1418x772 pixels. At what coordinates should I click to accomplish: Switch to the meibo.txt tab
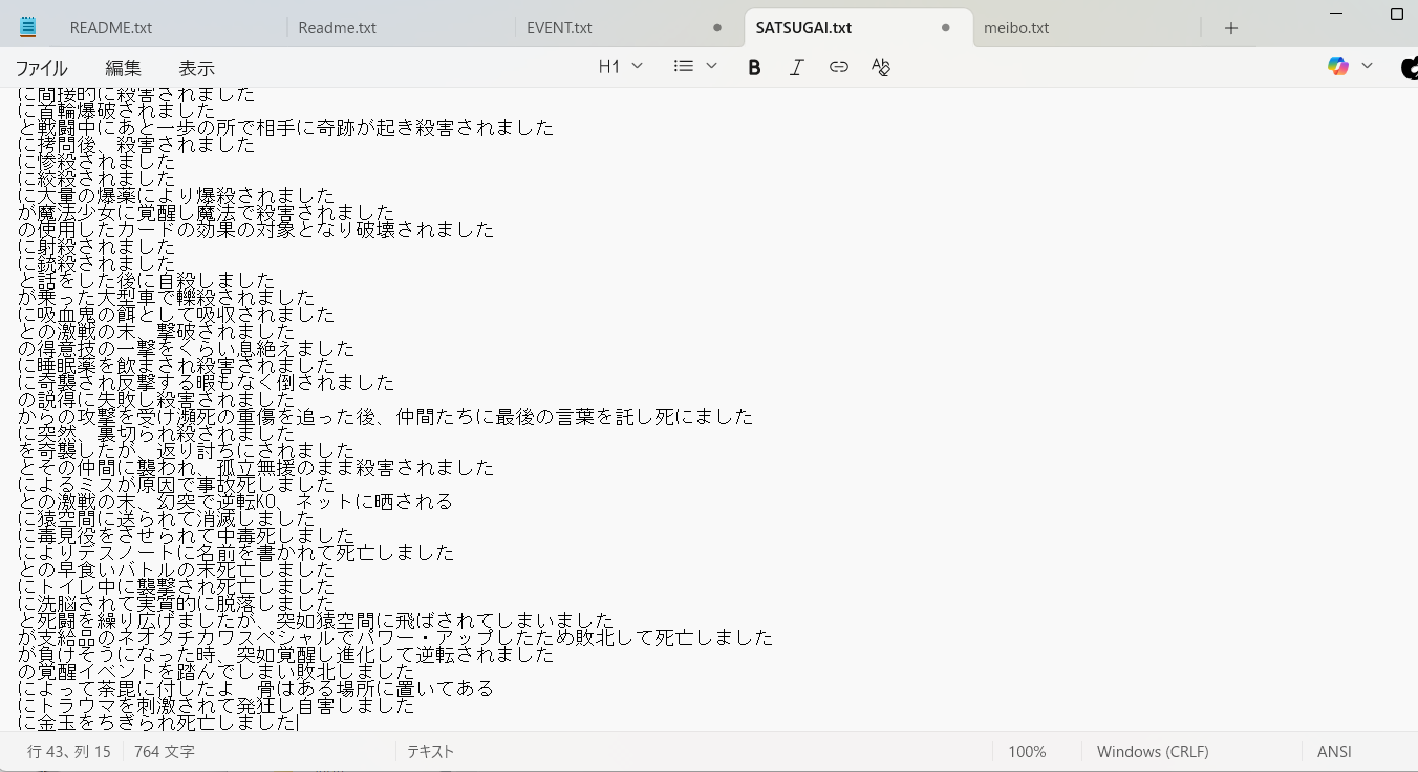(x=1016, y=28)
